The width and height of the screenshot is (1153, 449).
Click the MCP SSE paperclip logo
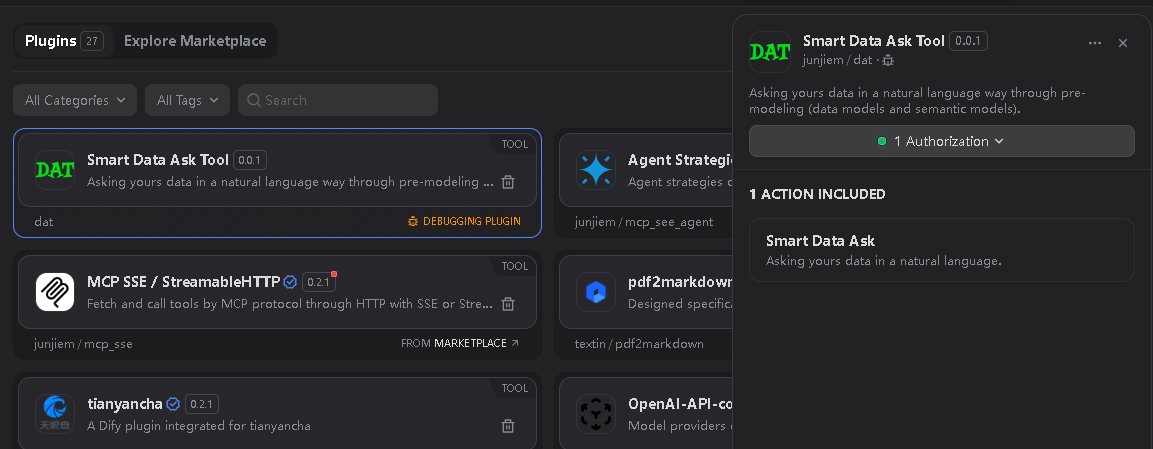pos(55,292)
